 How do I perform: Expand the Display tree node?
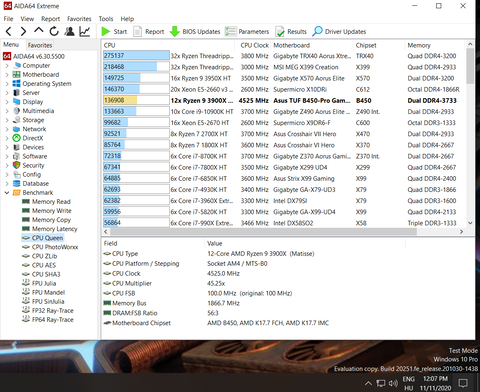pos(7,102)
